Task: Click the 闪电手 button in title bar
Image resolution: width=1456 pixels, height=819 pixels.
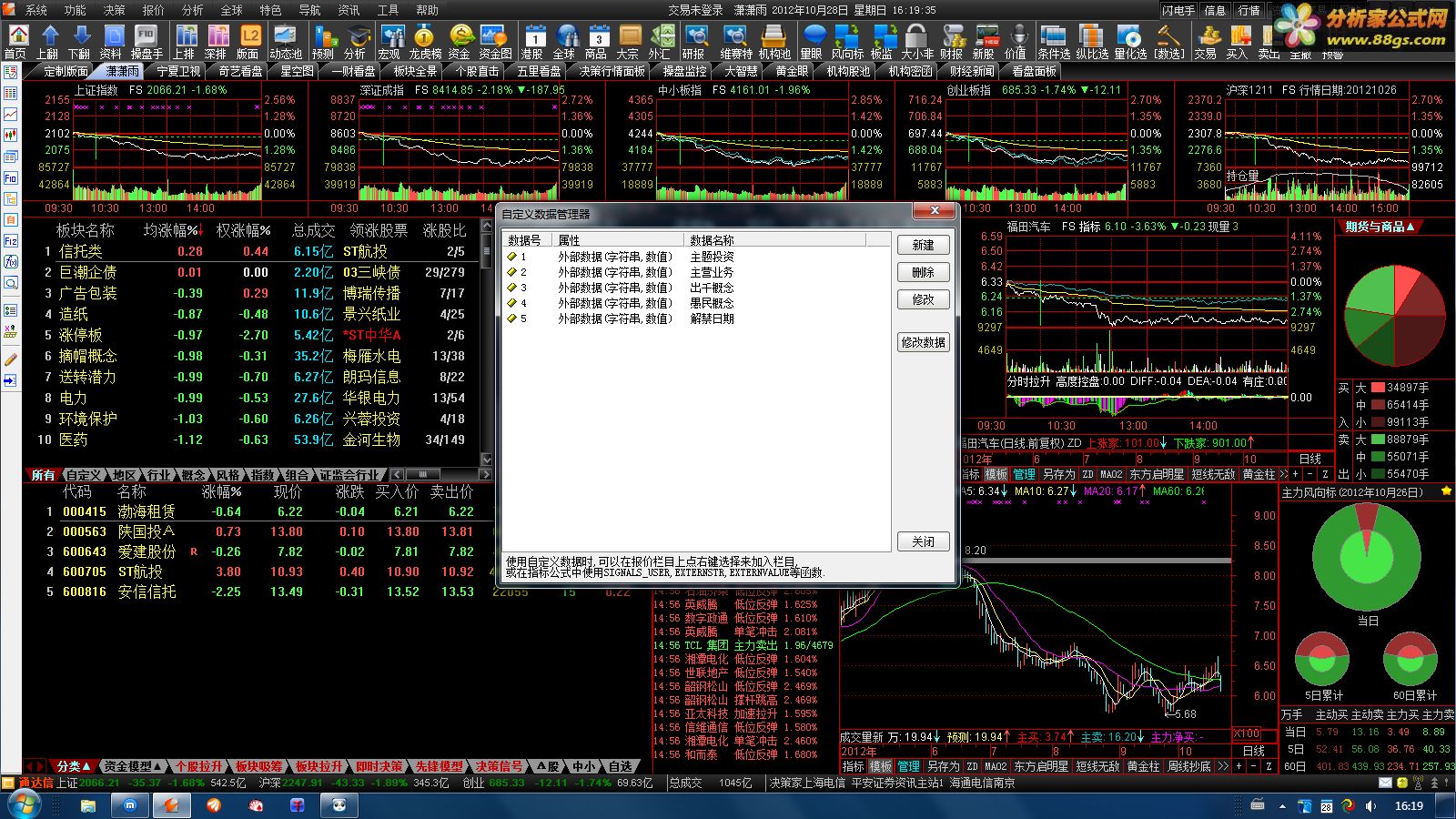Action: click(1178, 10)
